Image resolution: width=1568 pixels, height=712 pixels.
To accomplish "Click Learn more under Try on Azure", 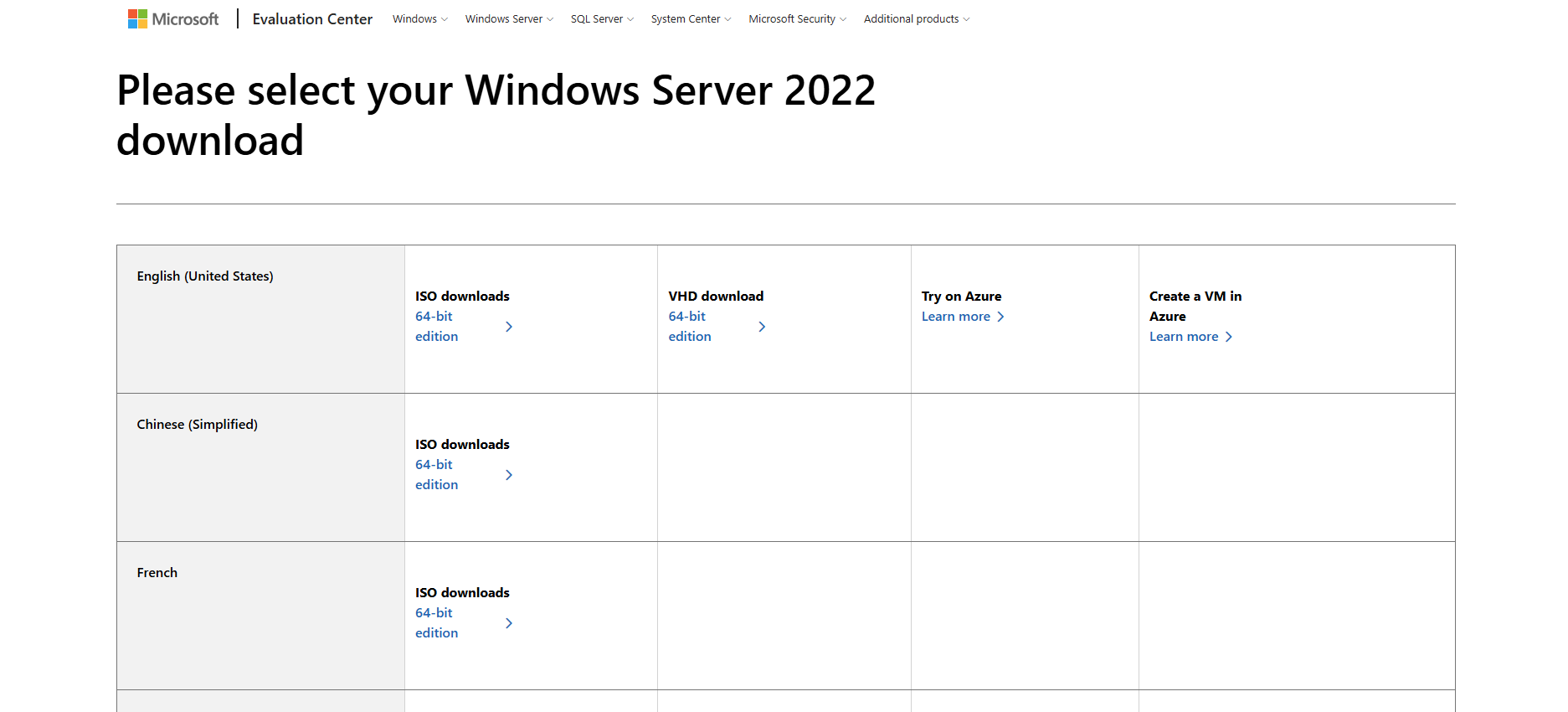I will [x=956, y=317].
